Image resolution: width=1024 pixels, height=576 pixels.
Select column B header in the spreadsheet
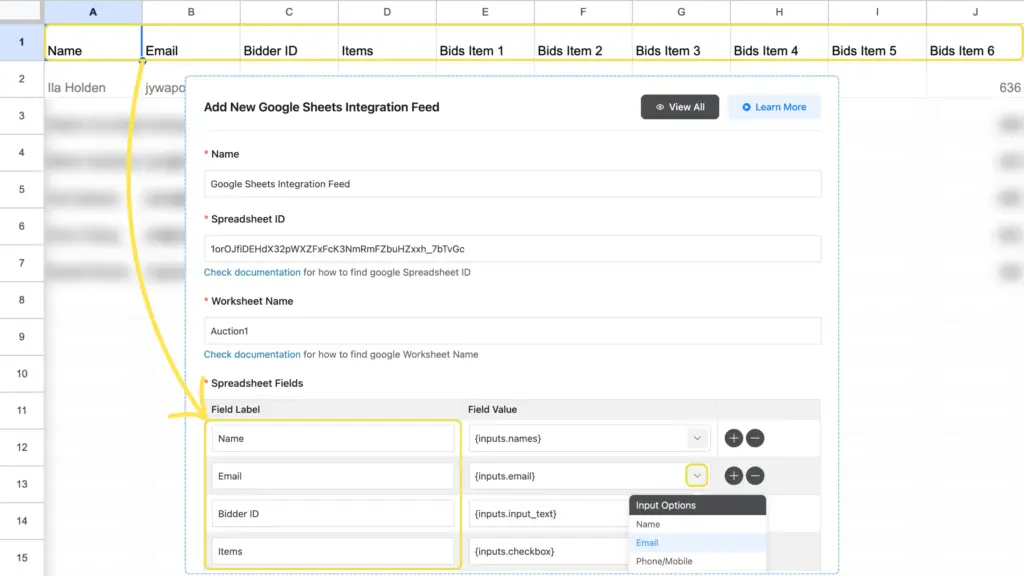click(x=191, y=12)
